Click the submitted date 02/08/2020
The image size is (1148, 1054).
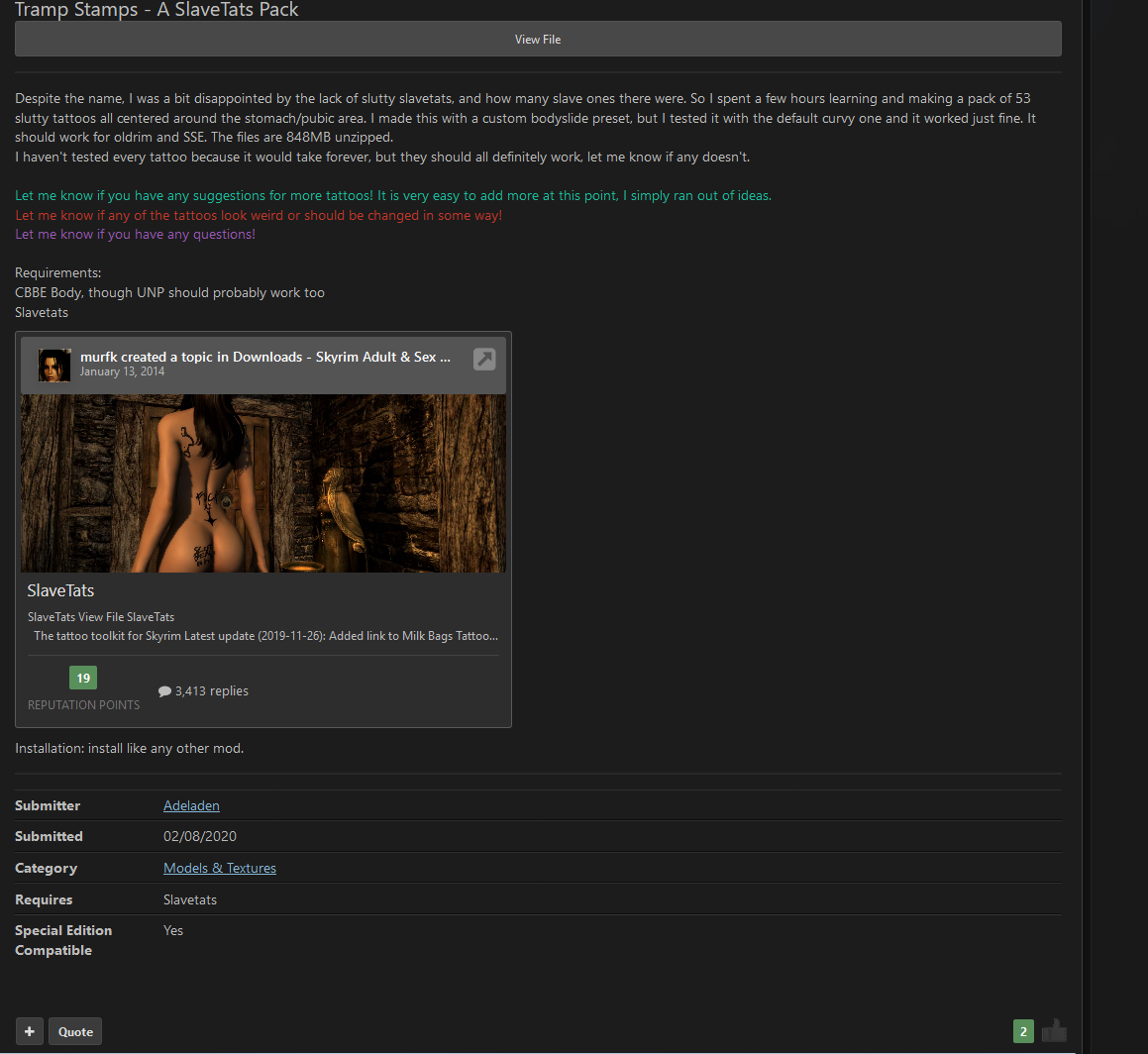200,836
